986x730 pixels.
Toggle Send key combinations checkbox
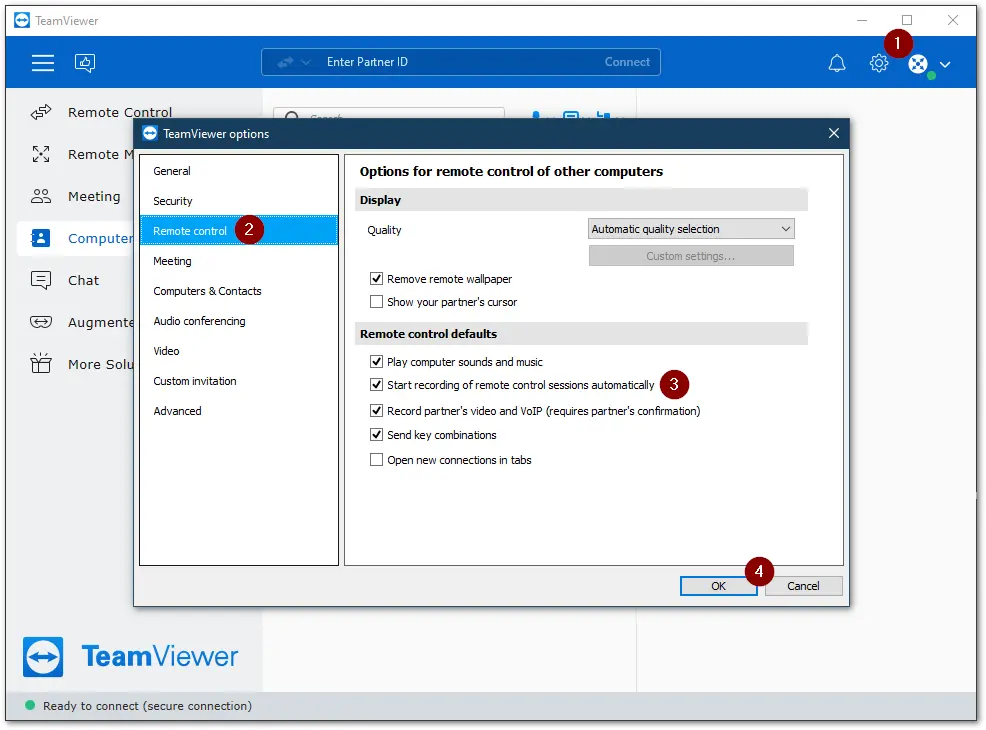click(376, 434)
